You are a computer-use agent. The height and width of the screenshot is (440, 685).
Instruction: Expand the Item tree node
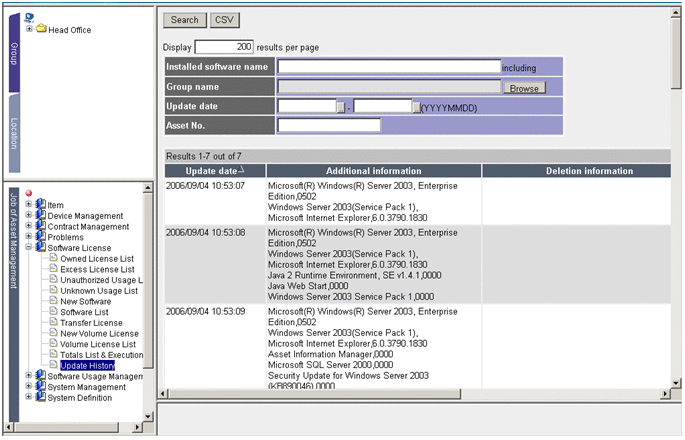[x=29, y=204]
